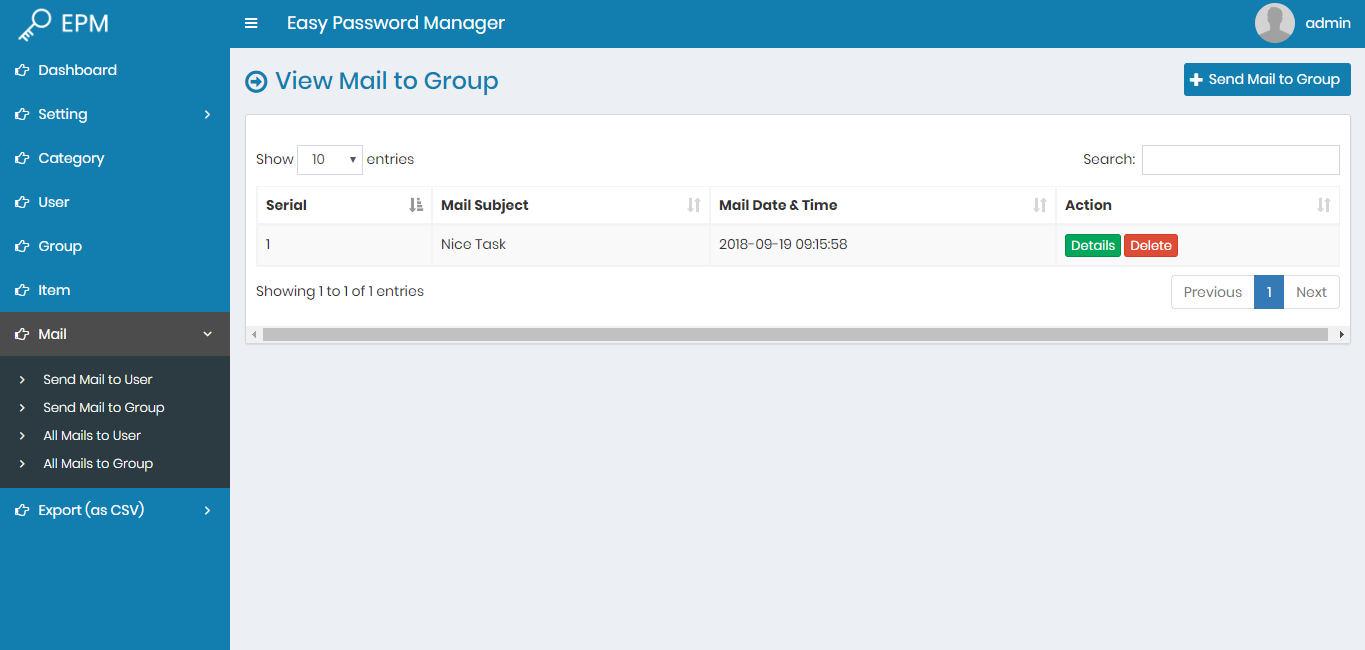Image resolution: width=1365 pixels, height=650 pixels.
Task: Expand the Setting menu chevron
Action: click(207, 114)
